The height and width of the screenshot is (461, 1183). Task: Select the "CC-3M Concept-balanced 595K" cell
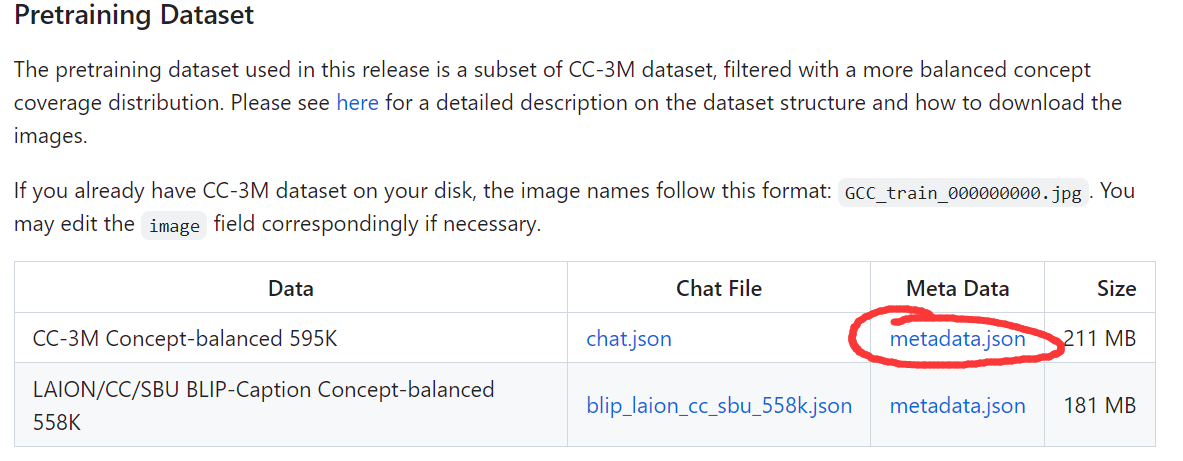tap(185, 339)
